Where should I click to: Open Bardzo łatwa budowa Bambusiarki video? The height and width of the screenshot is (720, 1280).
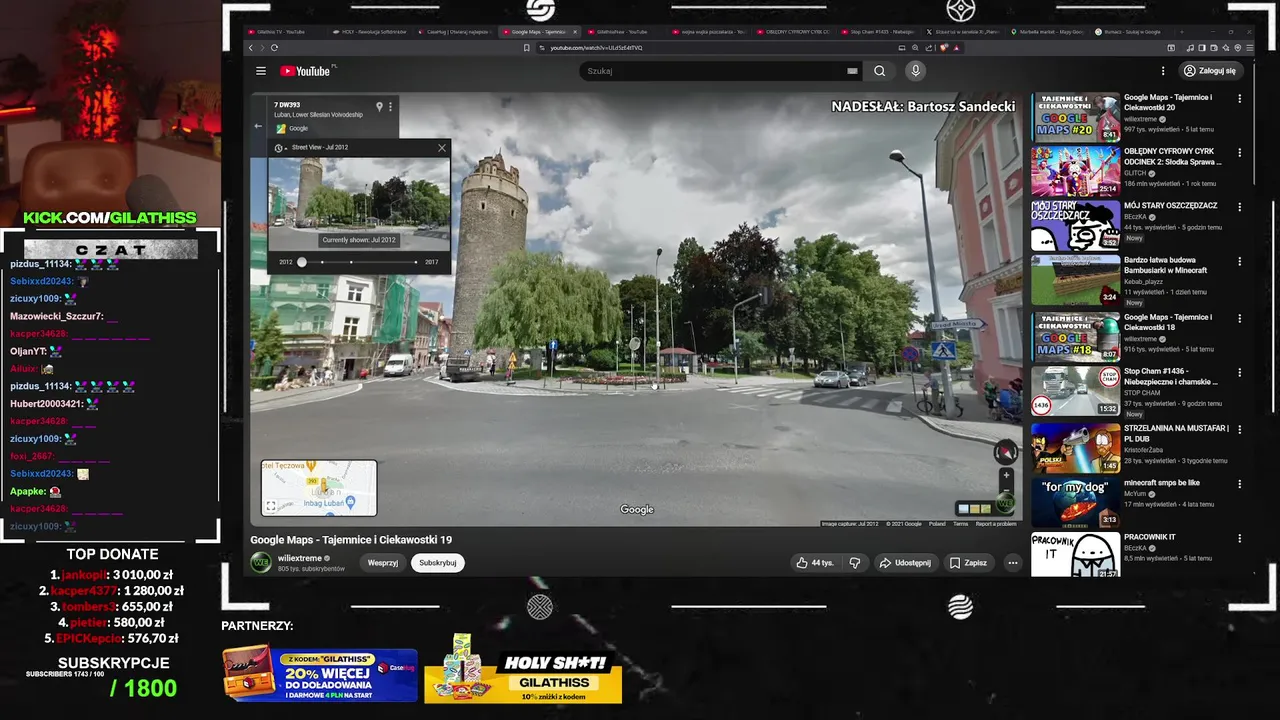(1076, 281)
